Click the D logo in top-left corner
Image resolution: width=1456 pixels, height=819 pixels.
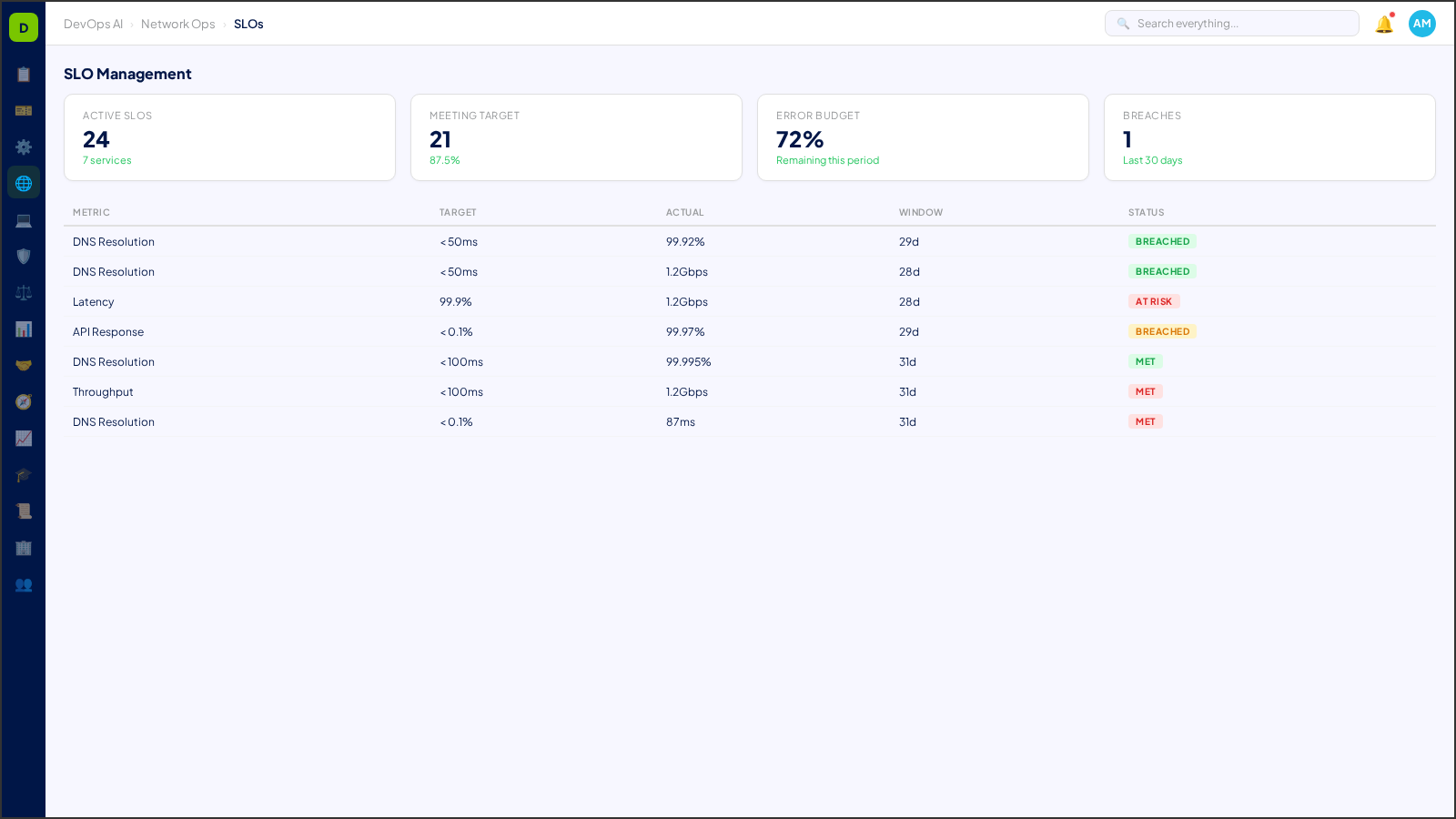pos(23,27)
